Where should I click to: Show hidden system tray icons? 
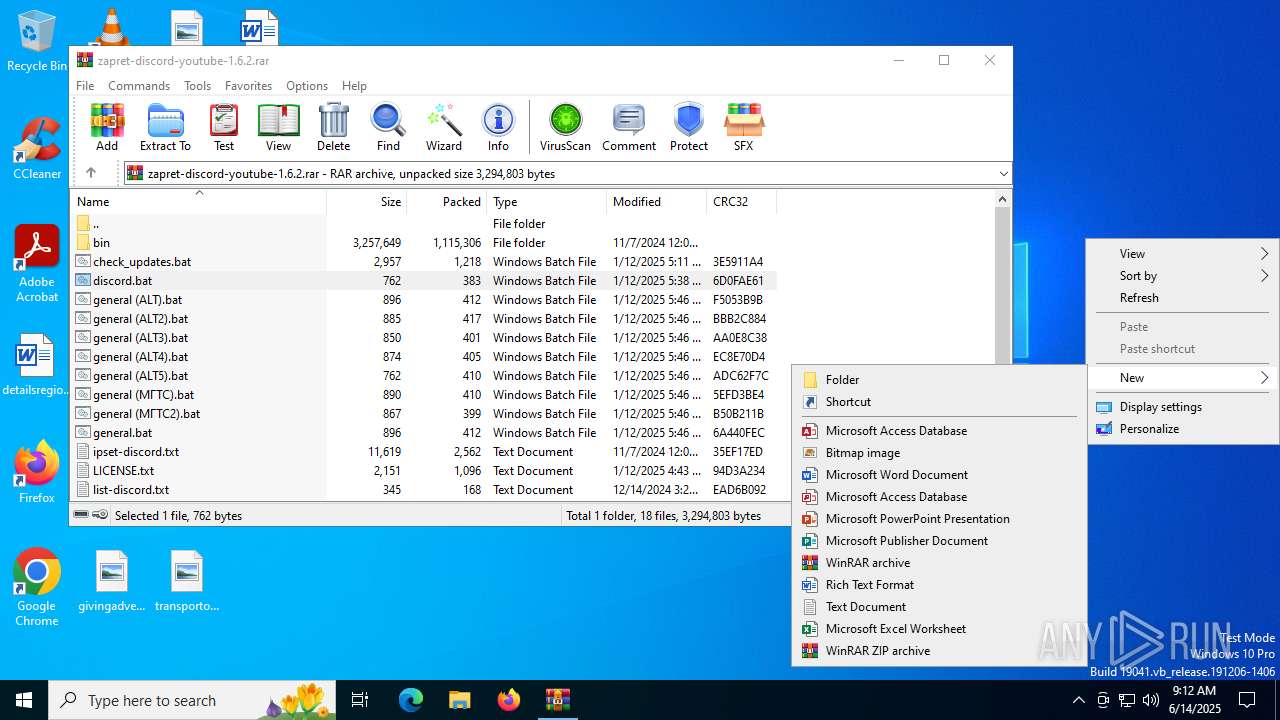1078,700
